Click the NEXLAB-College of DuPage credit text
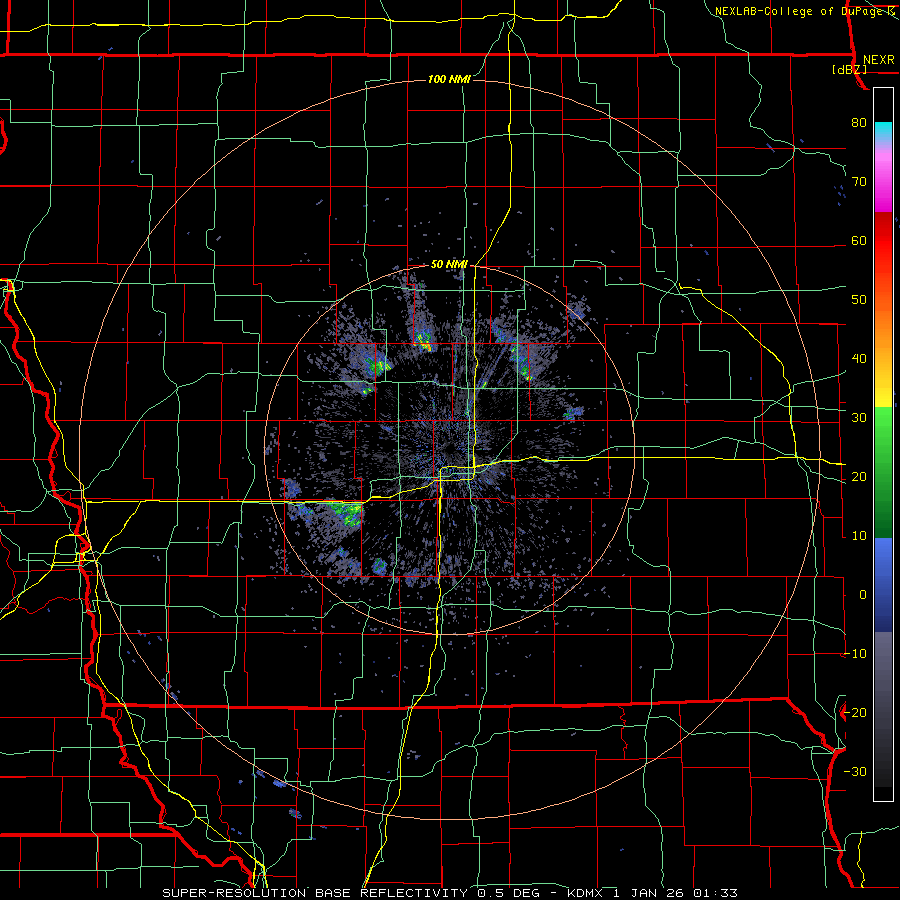 coord(800,11)
